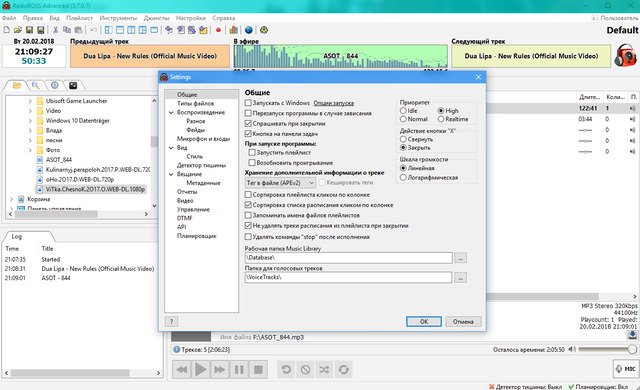
Task: Enable 'Запустить плейлист' checkbox
Action: click(x=252, y=152)
